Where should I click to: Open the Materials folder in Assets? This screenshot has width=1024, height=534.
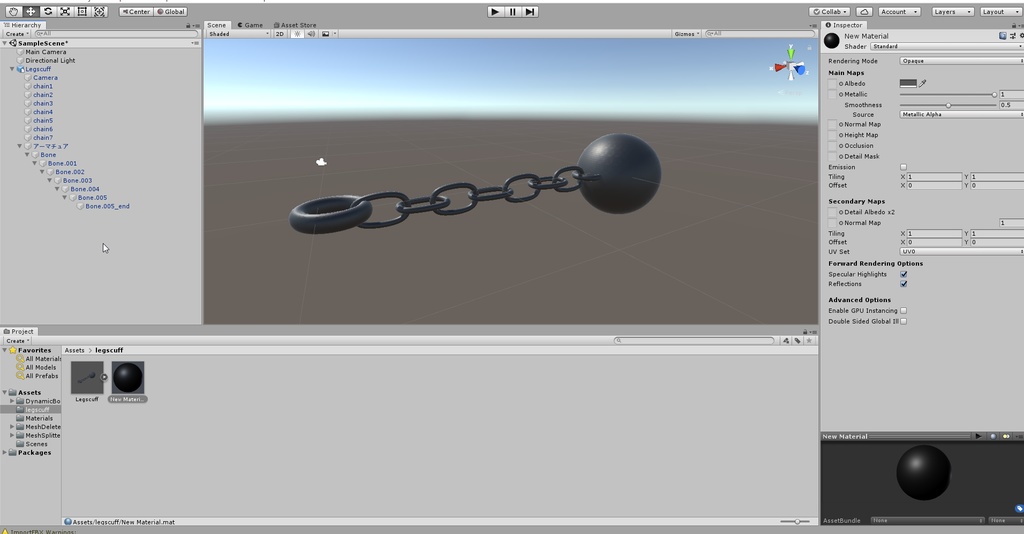pos(39,418)
